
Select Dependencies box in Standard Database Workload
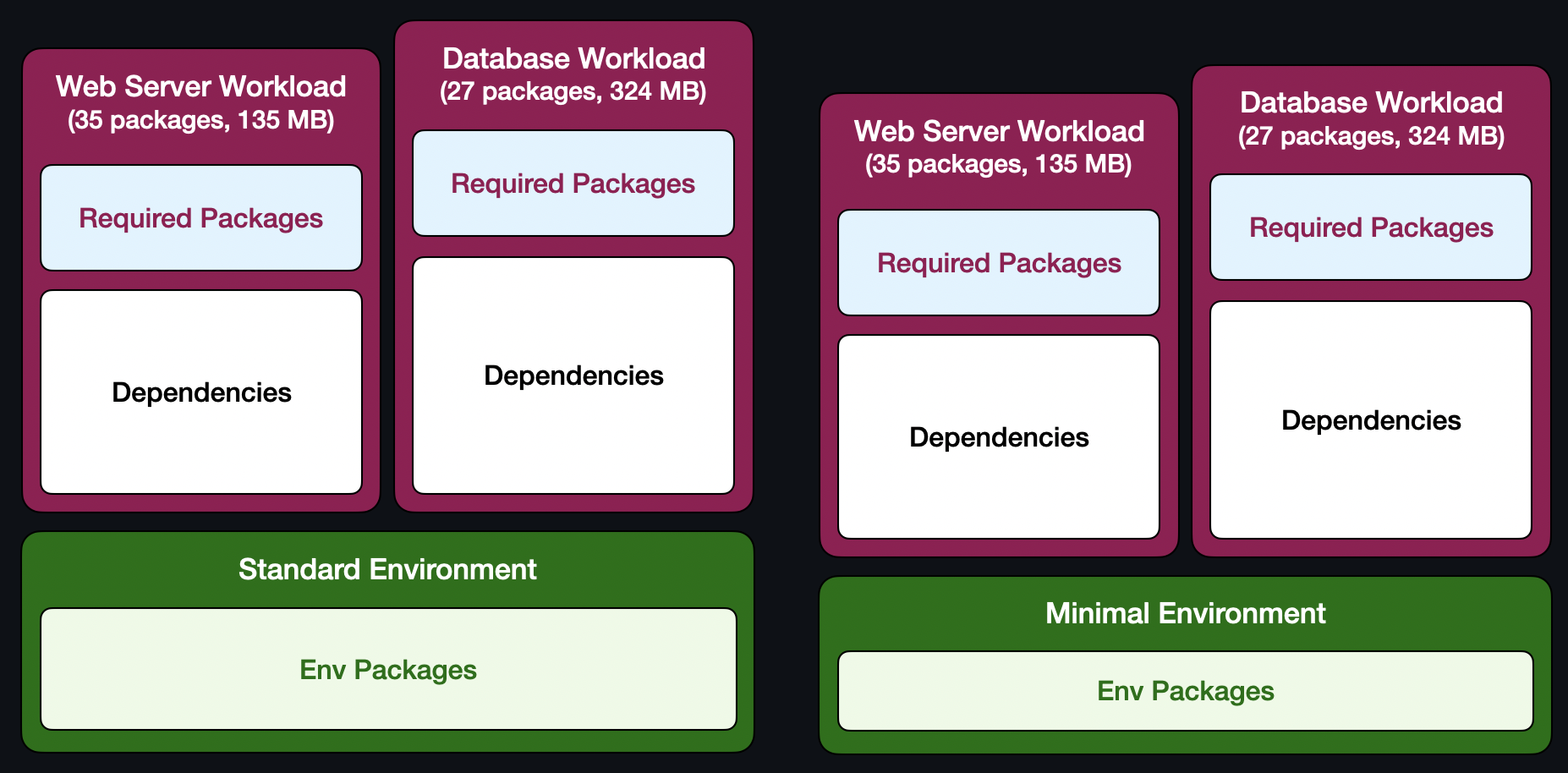573,376
